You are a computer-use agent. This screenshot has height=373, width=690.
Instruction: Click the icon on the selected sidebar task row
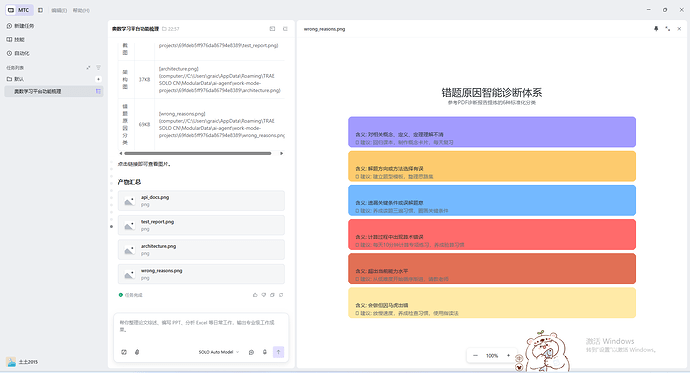98,91
